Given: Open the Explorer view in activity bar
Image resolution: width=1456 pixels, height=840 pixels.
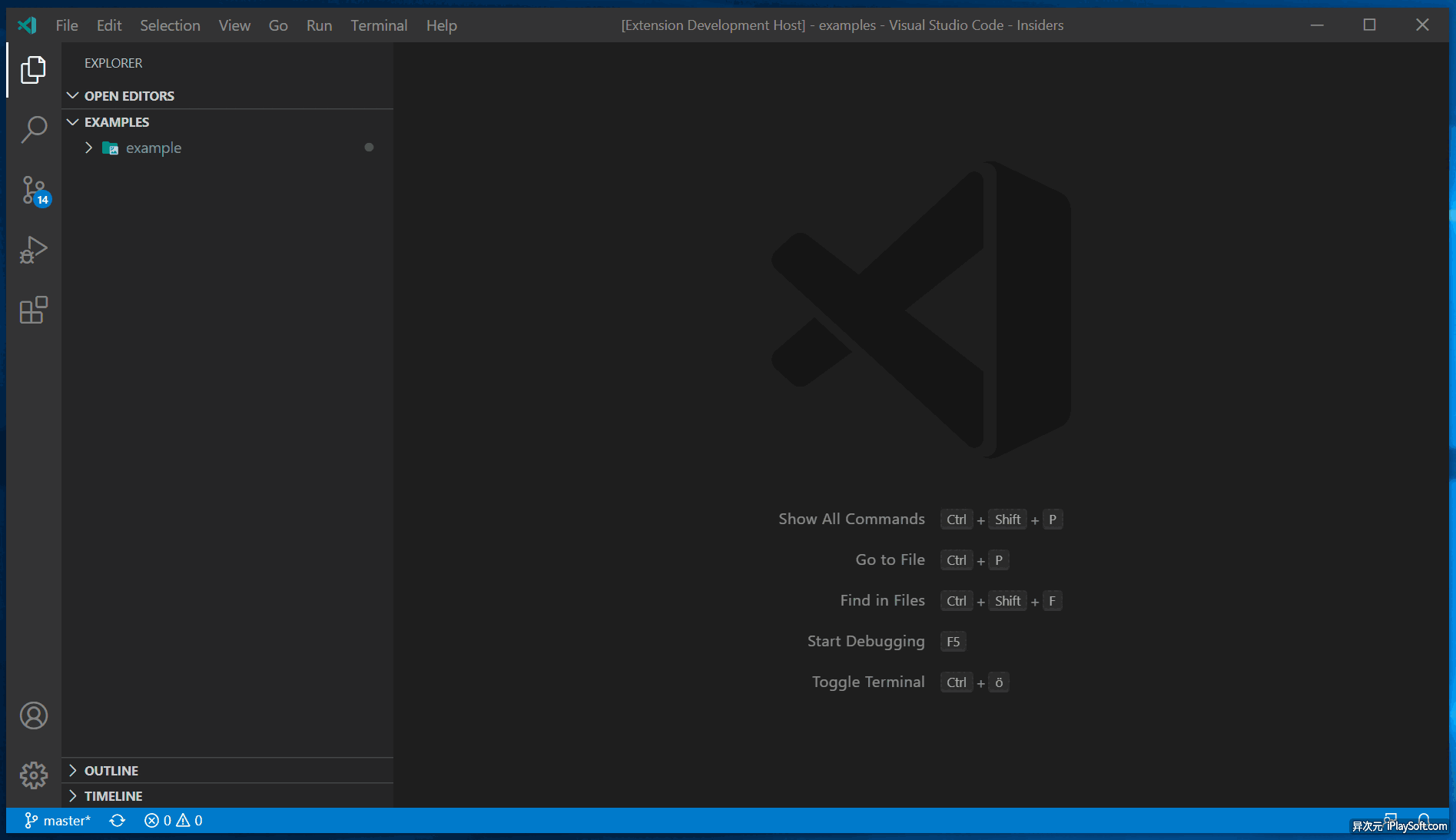Looking at the screenshot, I should coord(33,70).
